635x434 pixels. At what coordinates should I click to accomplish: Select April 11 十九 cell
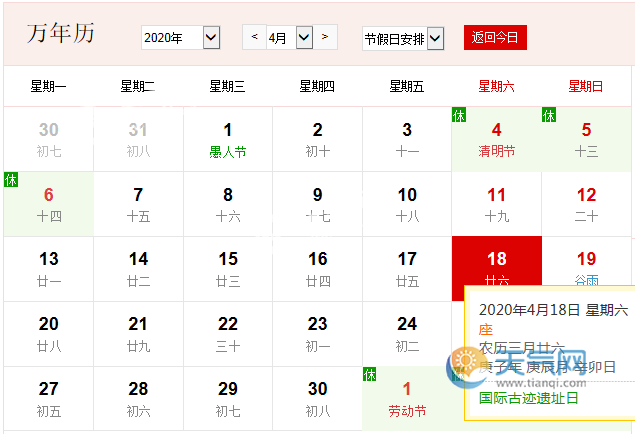coord(496,204)
